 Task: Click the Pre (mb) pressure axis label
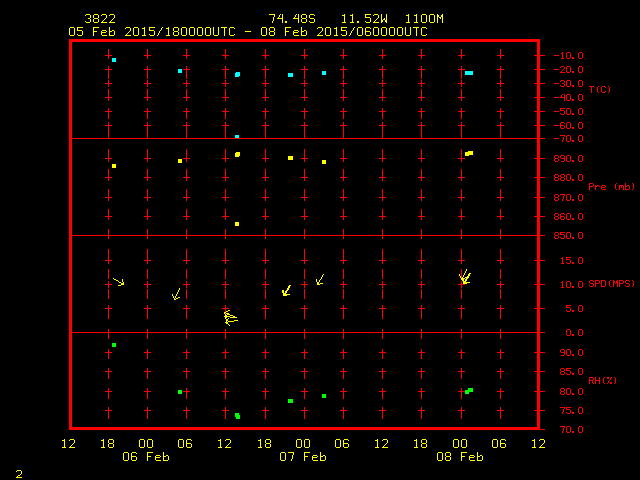tap(611, 187)
